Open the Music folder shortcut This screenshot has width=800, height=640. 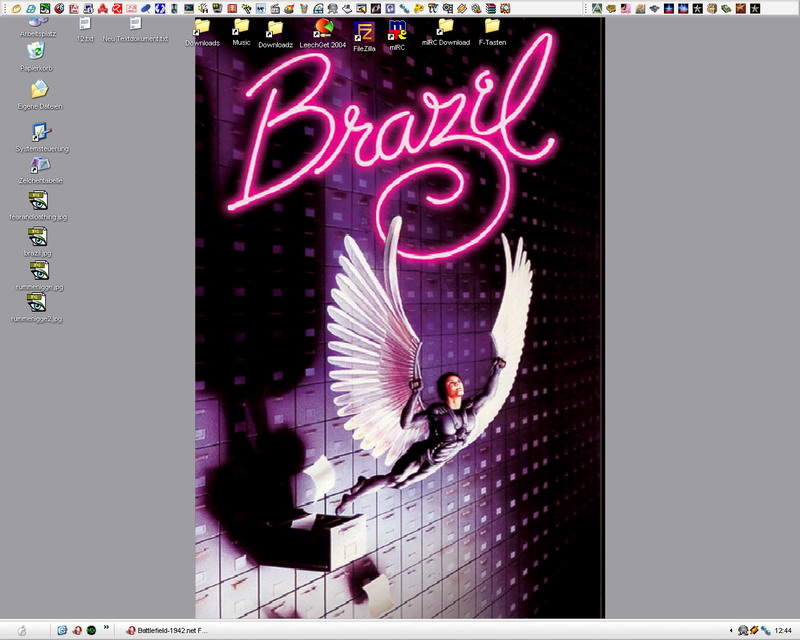[x=241, y=32]
